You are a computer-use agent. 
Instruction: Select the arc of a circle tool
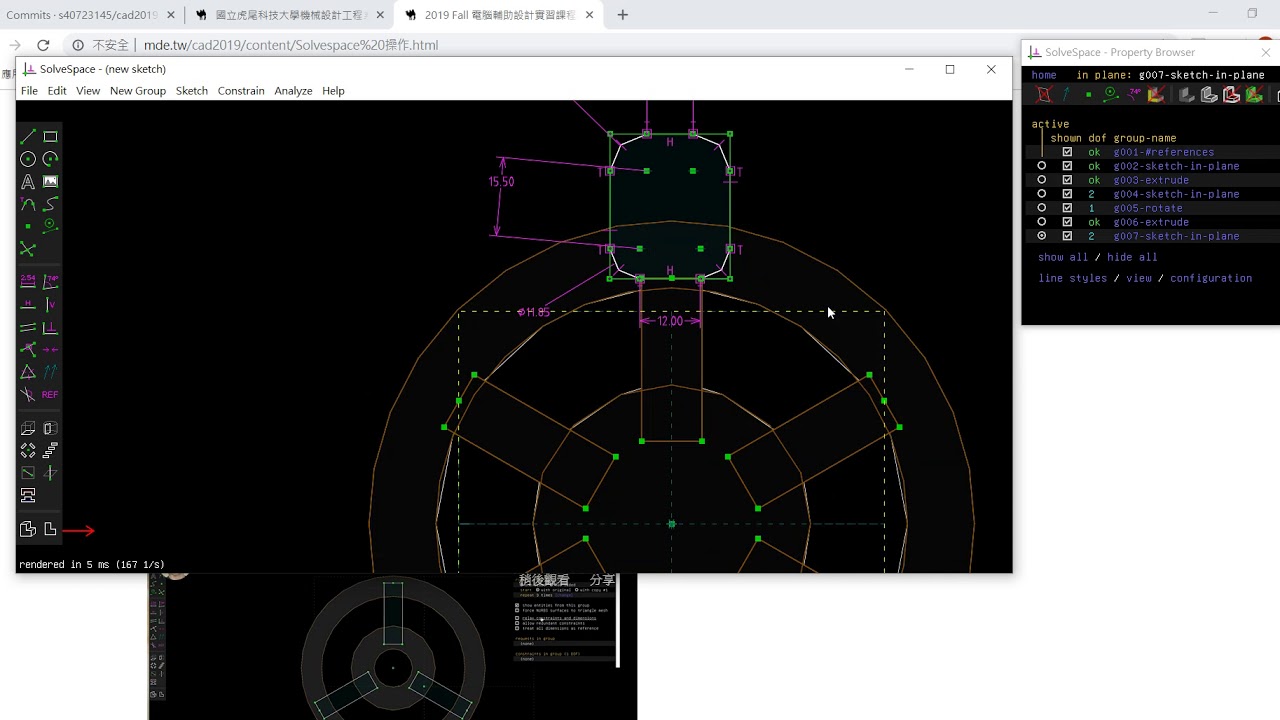point(50,159)
